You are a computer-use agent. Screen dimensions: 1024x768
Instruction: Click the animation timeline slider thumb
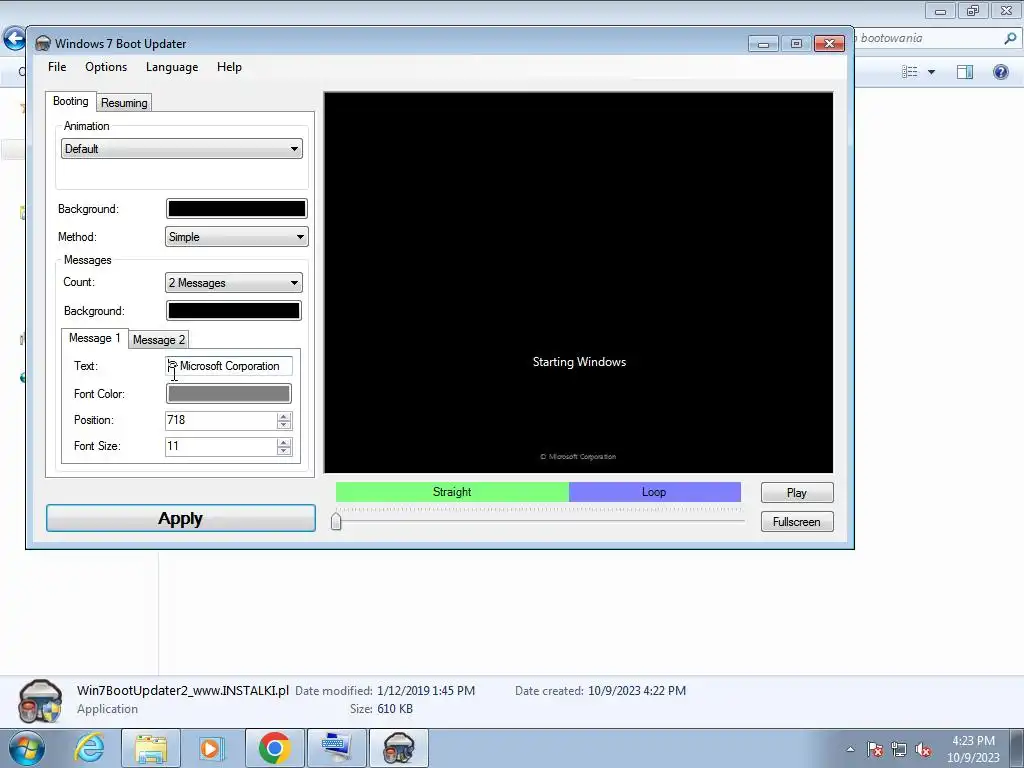click(336, 521)
